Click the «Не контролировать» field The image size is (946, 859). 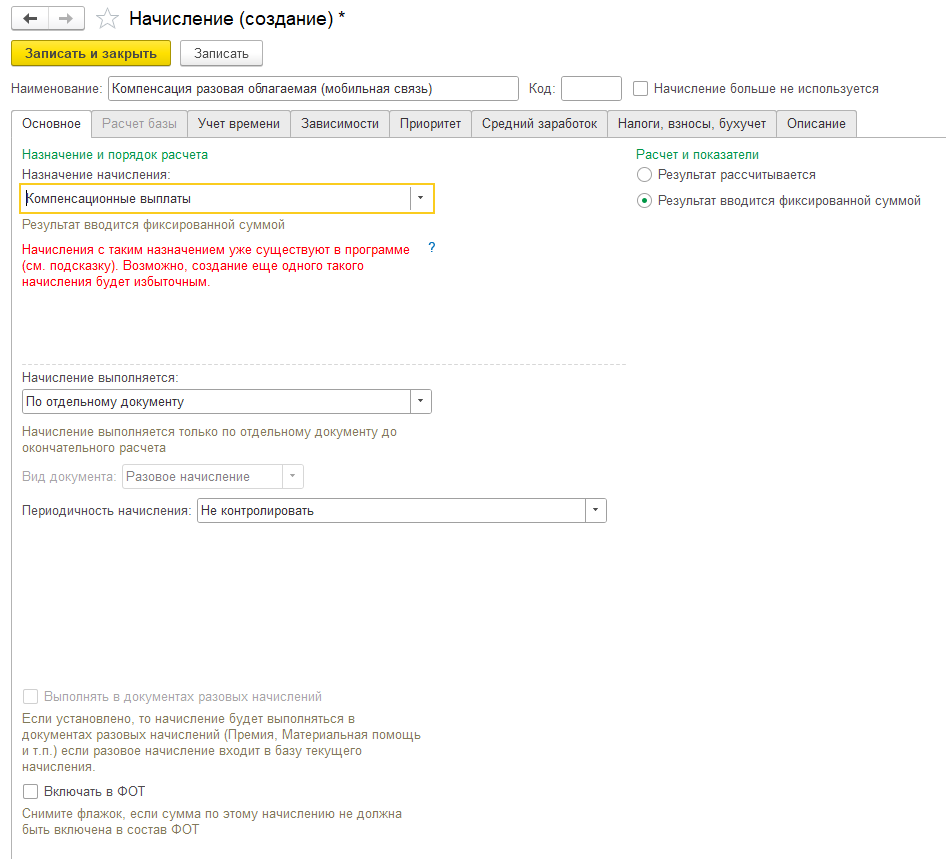coord(391,510)
